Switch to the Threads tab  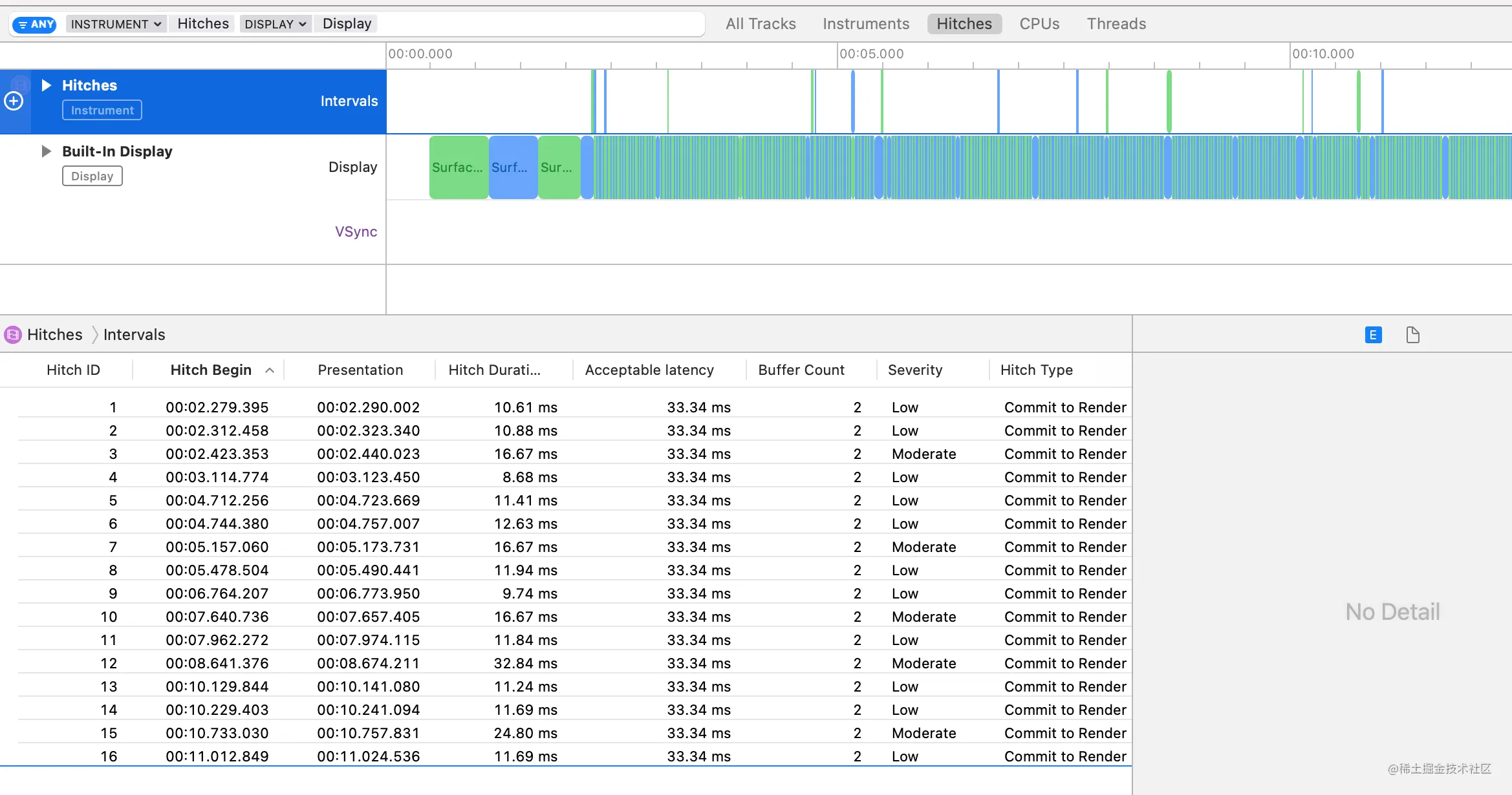click(x=1116, y=24)
